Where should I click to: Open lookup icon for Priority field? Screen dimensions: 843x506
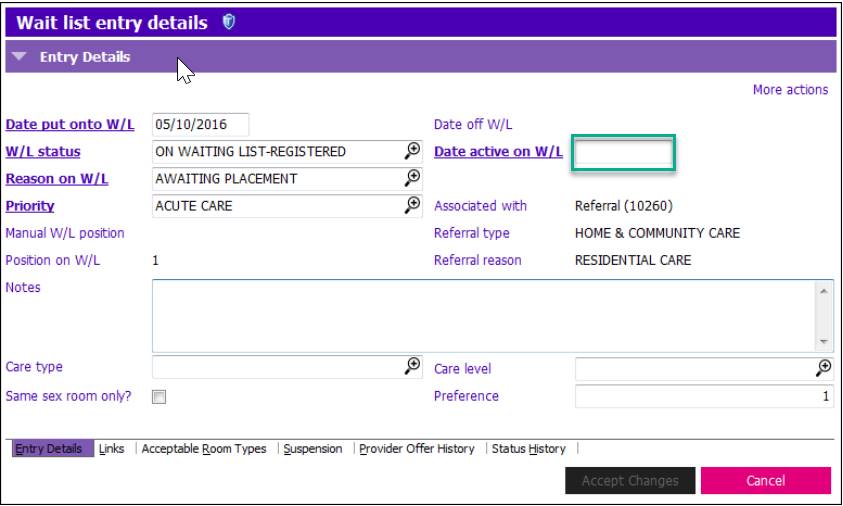pos(412,205)
